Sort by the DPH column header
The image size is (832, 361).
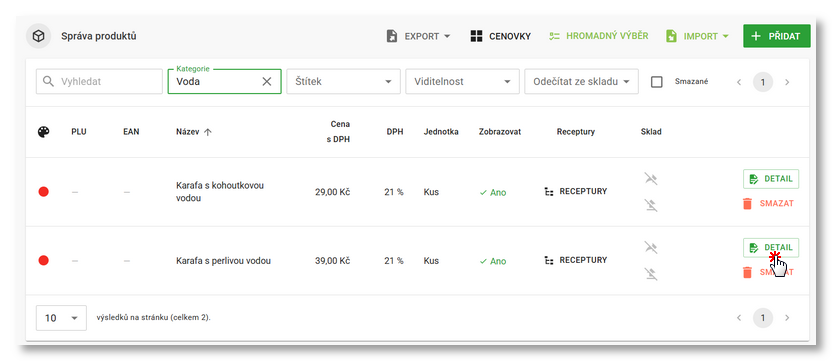(395, 132)
